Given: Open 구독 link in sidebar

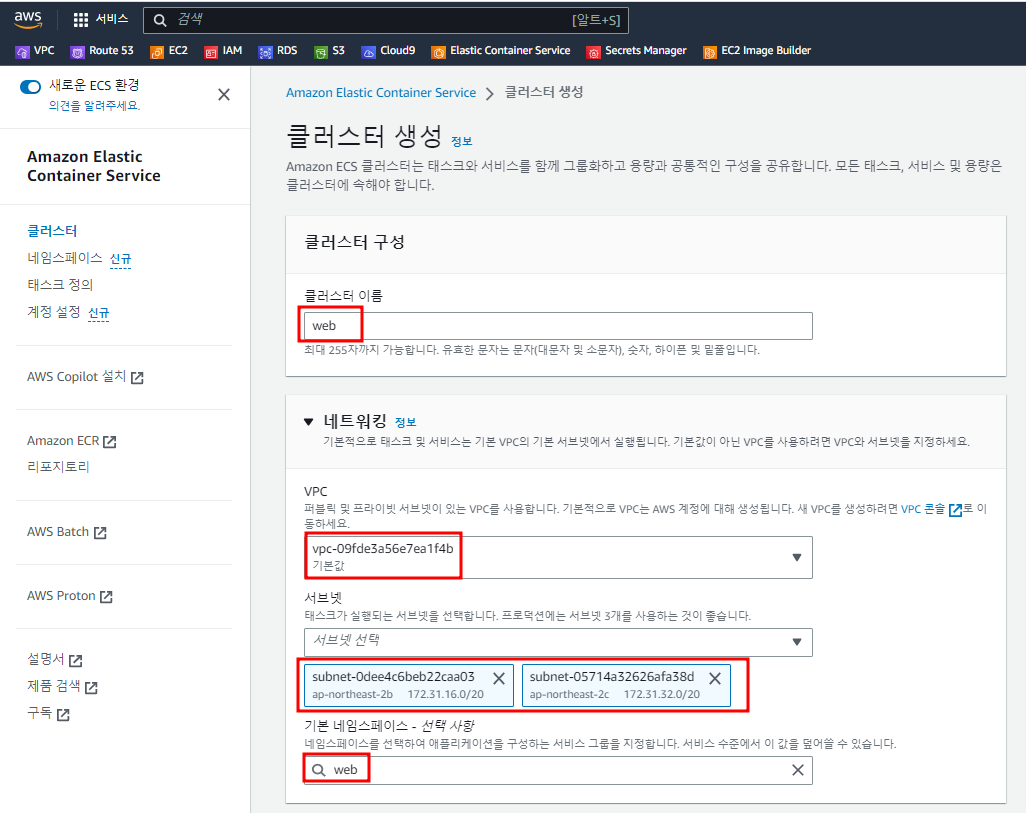Looking at the screenshot, I should [39, 713].
